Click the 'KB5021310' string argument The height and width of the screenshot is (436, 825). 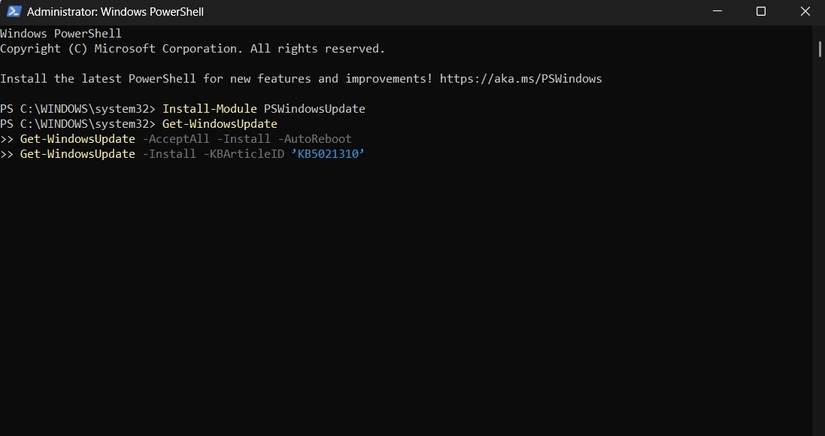[327, 154]
